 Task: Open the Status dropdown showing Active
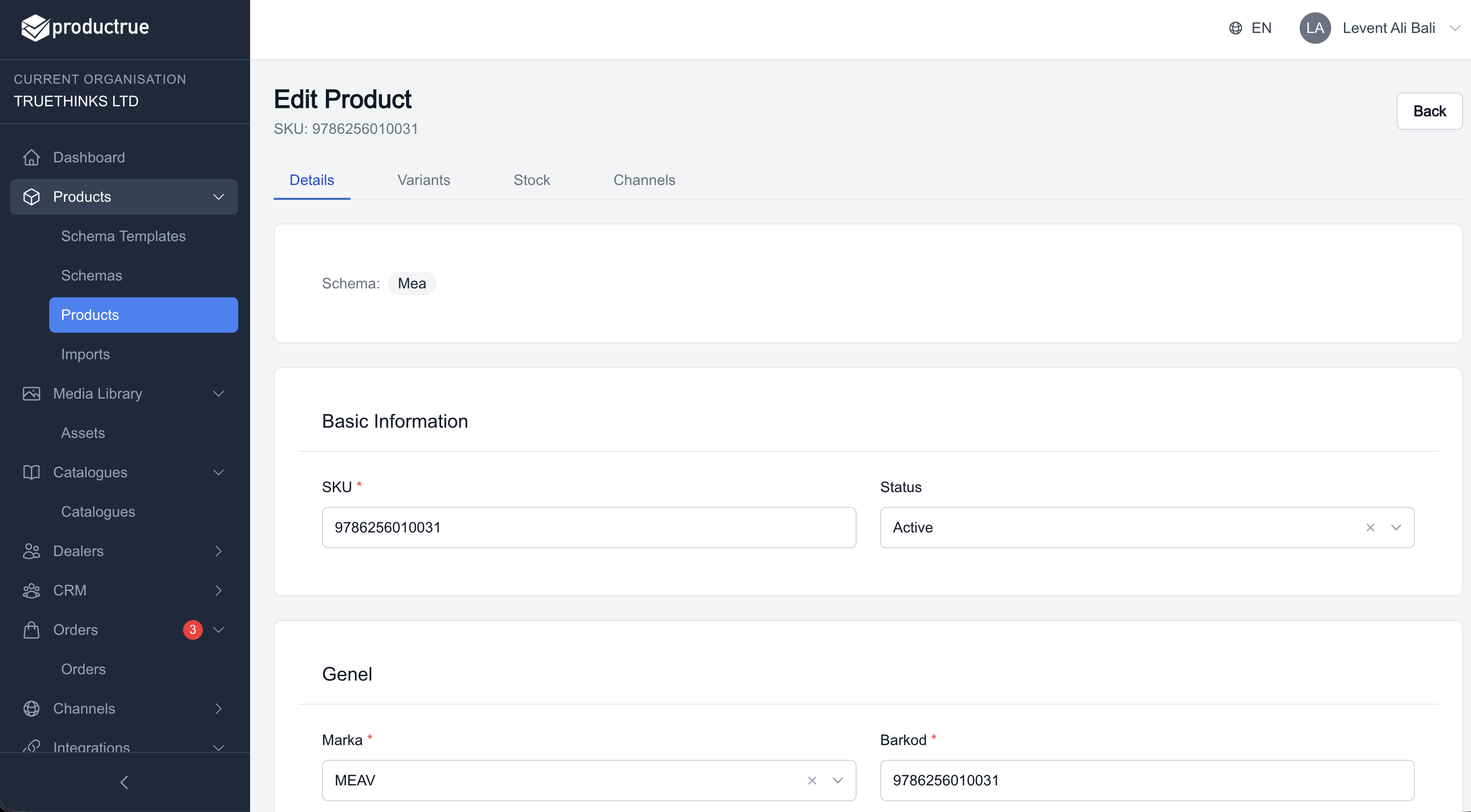(1397, 527)
